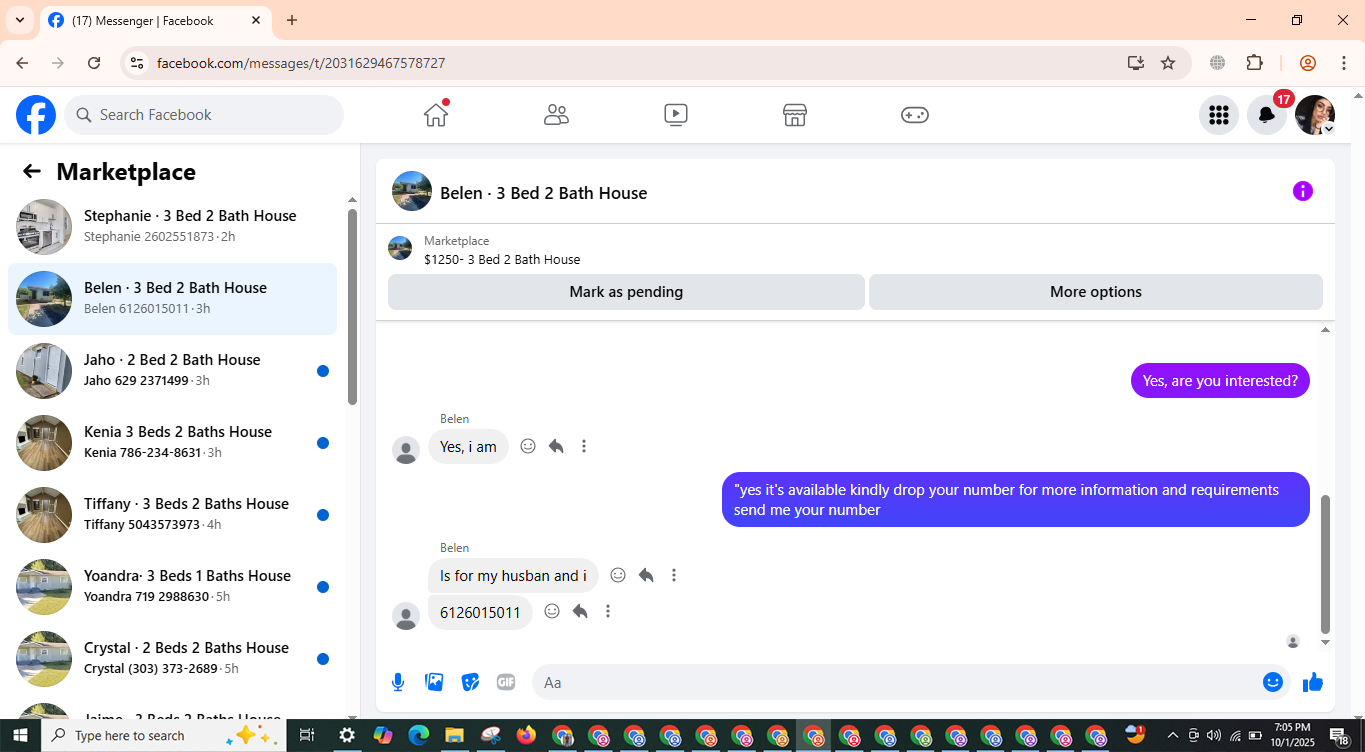The width and height of the screenshot is (1365, 752).
Task: Click the Search Facebook field
Action: point(204,115)
